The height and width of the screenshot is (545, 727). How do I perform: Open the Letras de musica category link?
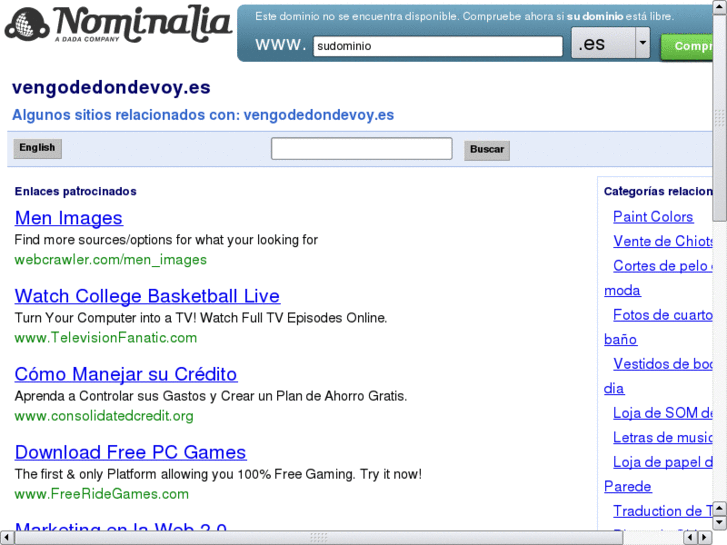coord(663,437)
